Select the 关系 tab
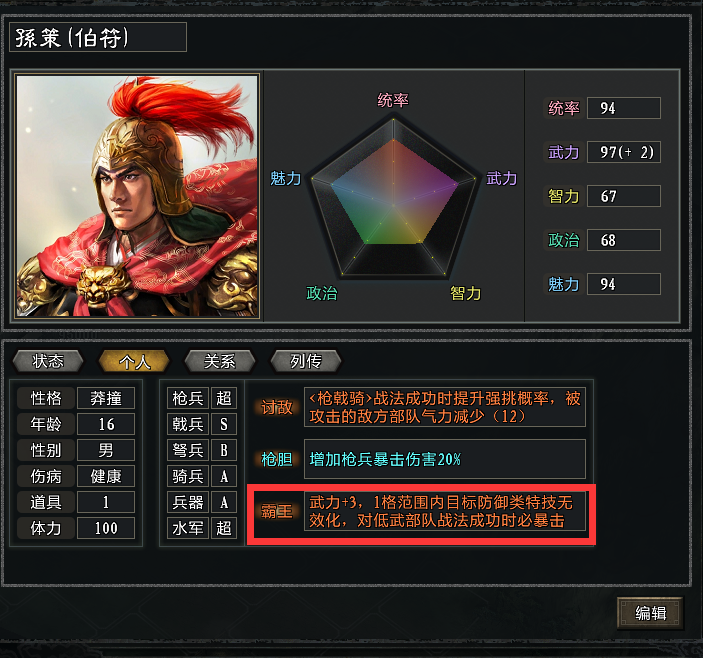Screen dimensions: 703x658 (220, 361)
